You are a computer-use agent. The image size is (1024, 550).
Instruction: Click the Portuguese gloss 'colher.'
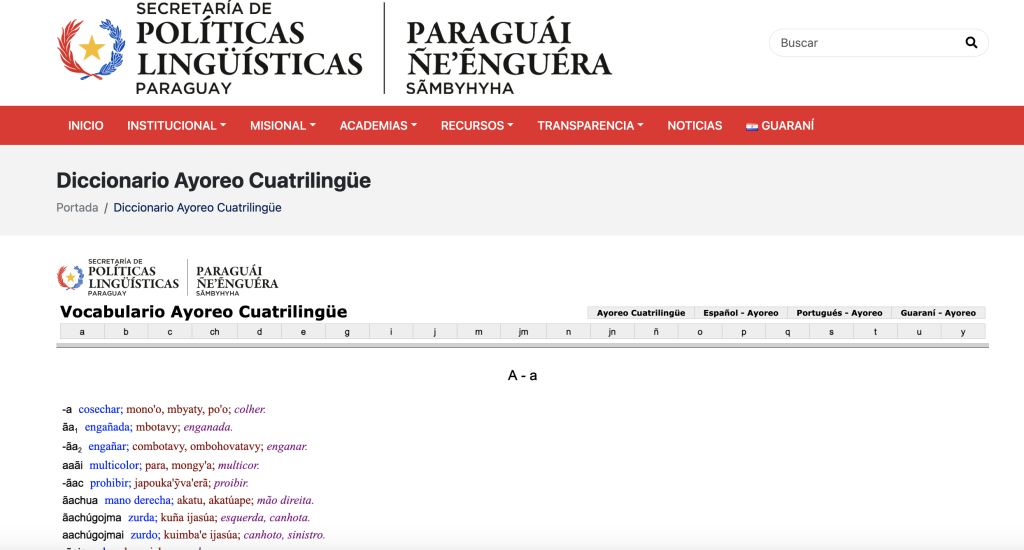tap(250, 410)
